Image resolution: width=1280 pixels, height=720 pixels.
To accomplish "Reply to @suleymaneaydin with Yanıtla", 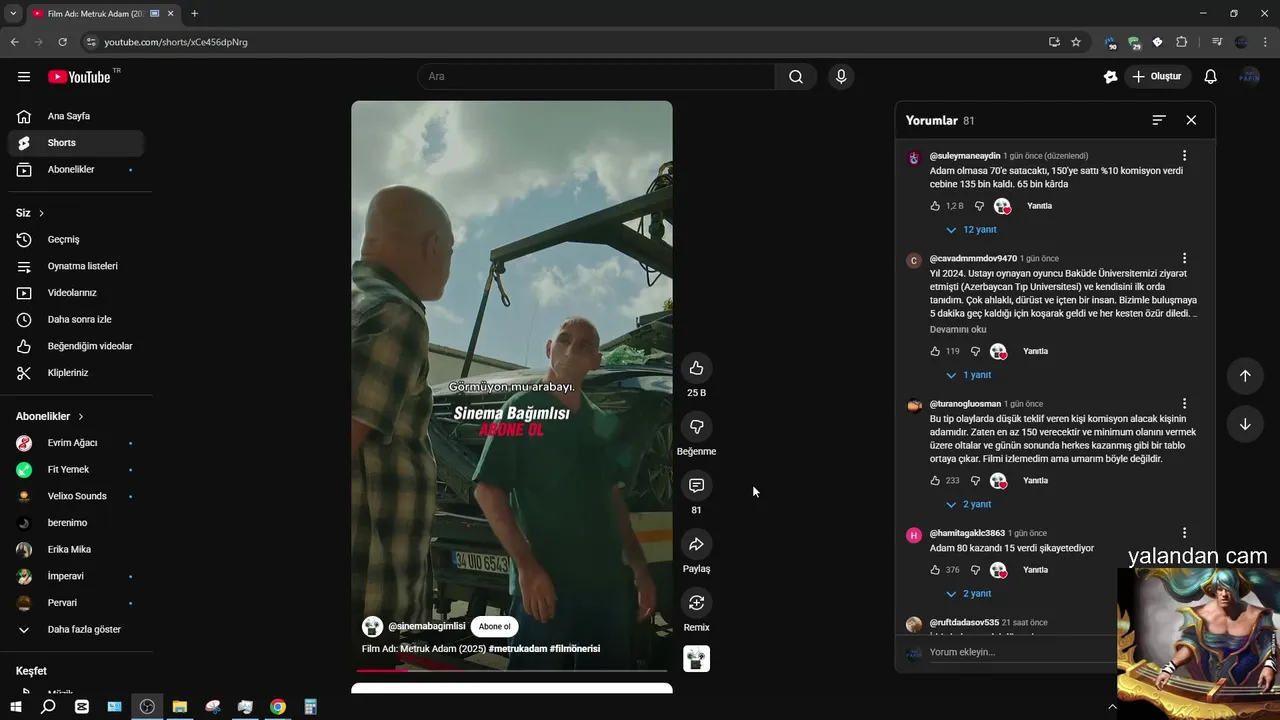I will point(1040,206).
